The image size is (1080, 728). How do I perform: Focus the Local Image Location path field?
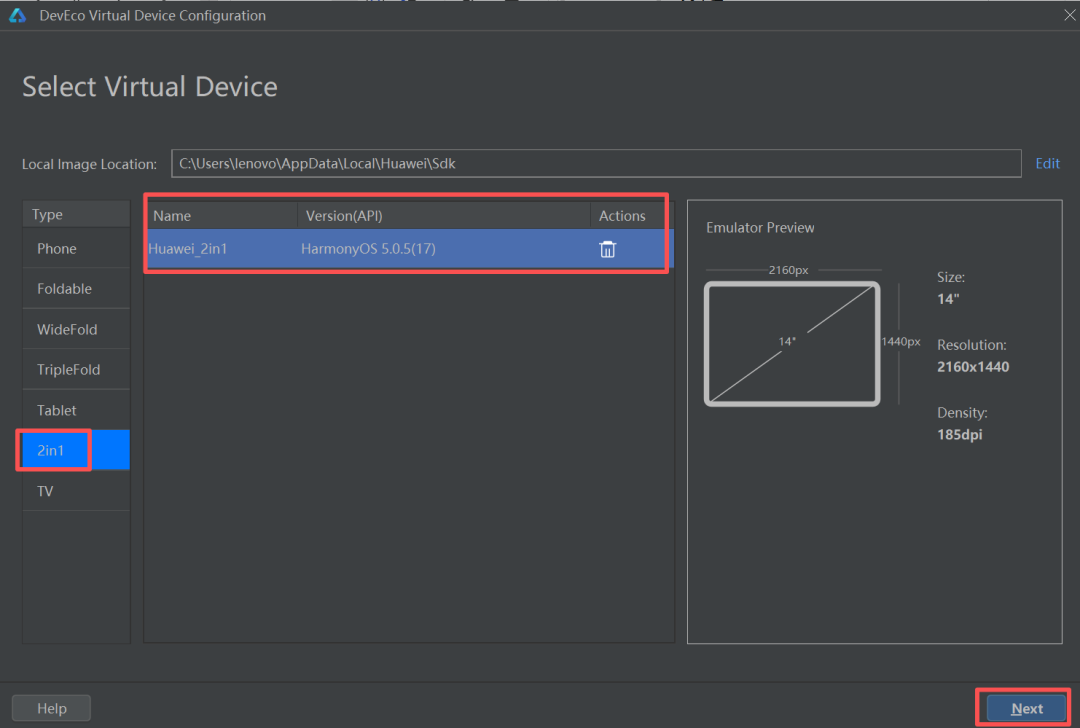596,163
